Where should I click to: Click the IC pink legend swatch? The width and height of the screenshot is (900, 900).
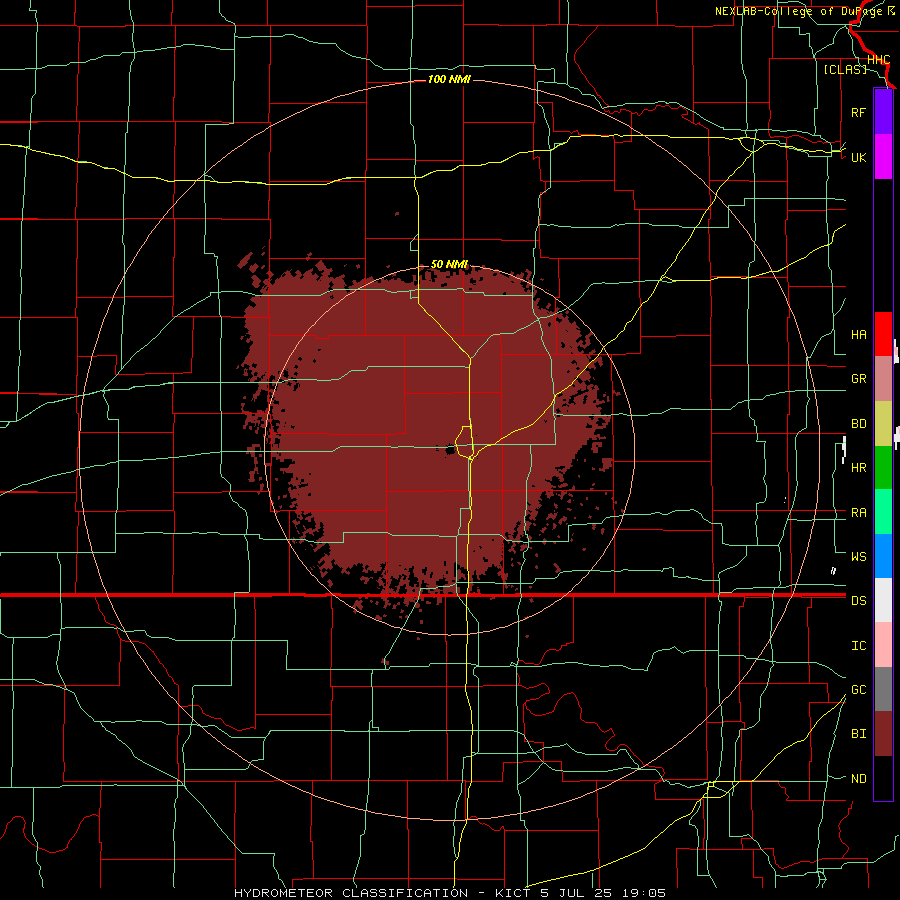click(x=883, y=645)
